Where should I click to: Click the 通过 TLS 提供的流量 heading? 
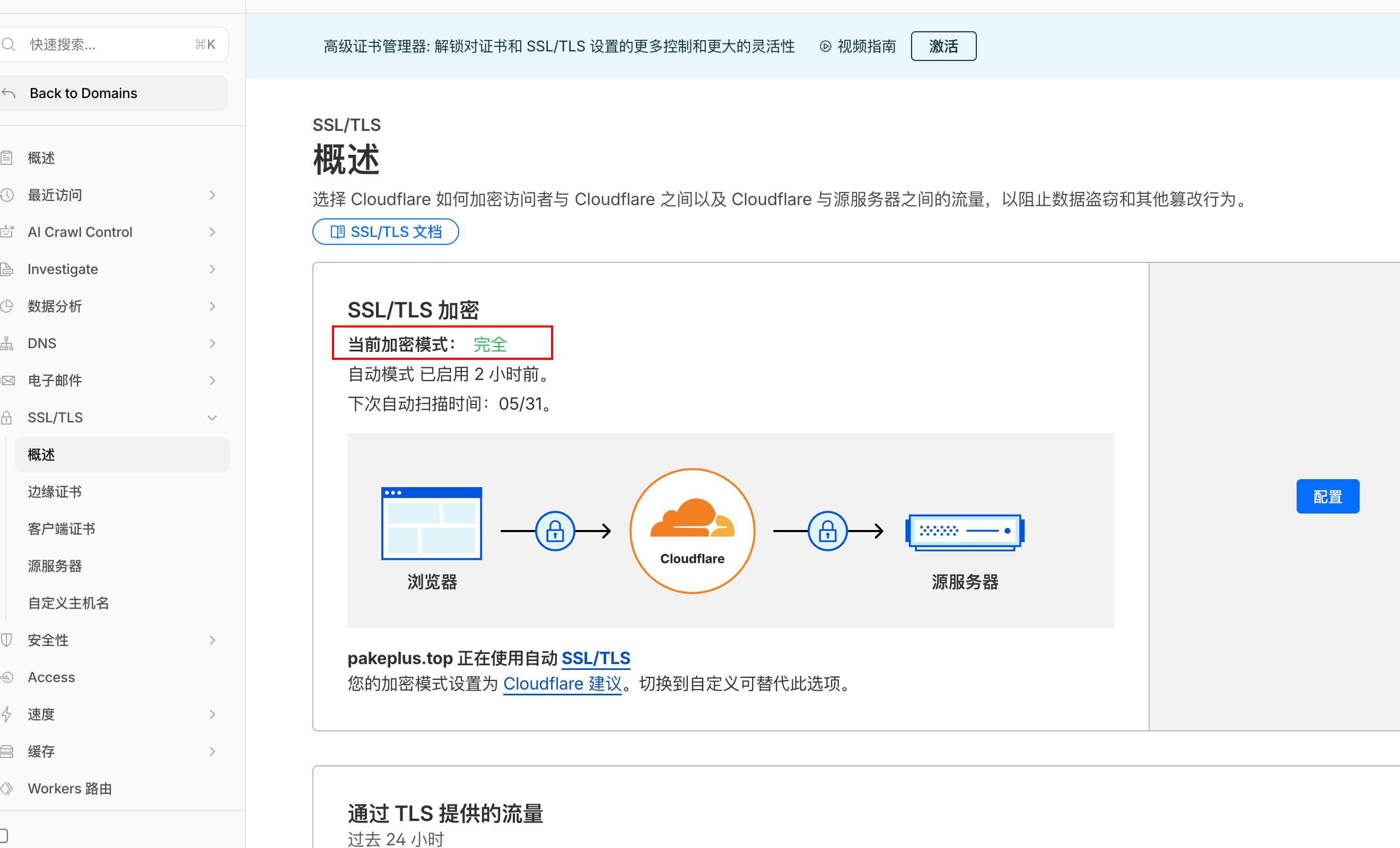coord(445,814)
